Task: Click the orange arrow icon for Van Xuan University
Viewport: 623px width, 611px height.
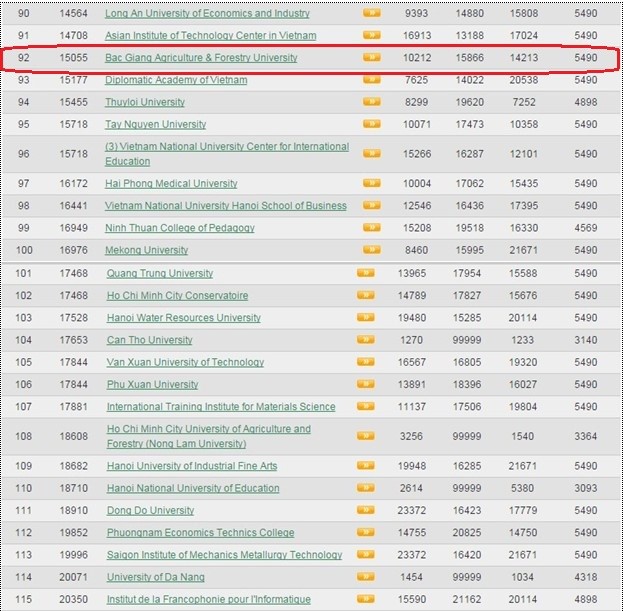Action: pyautogui.click(x=366, y=362)
